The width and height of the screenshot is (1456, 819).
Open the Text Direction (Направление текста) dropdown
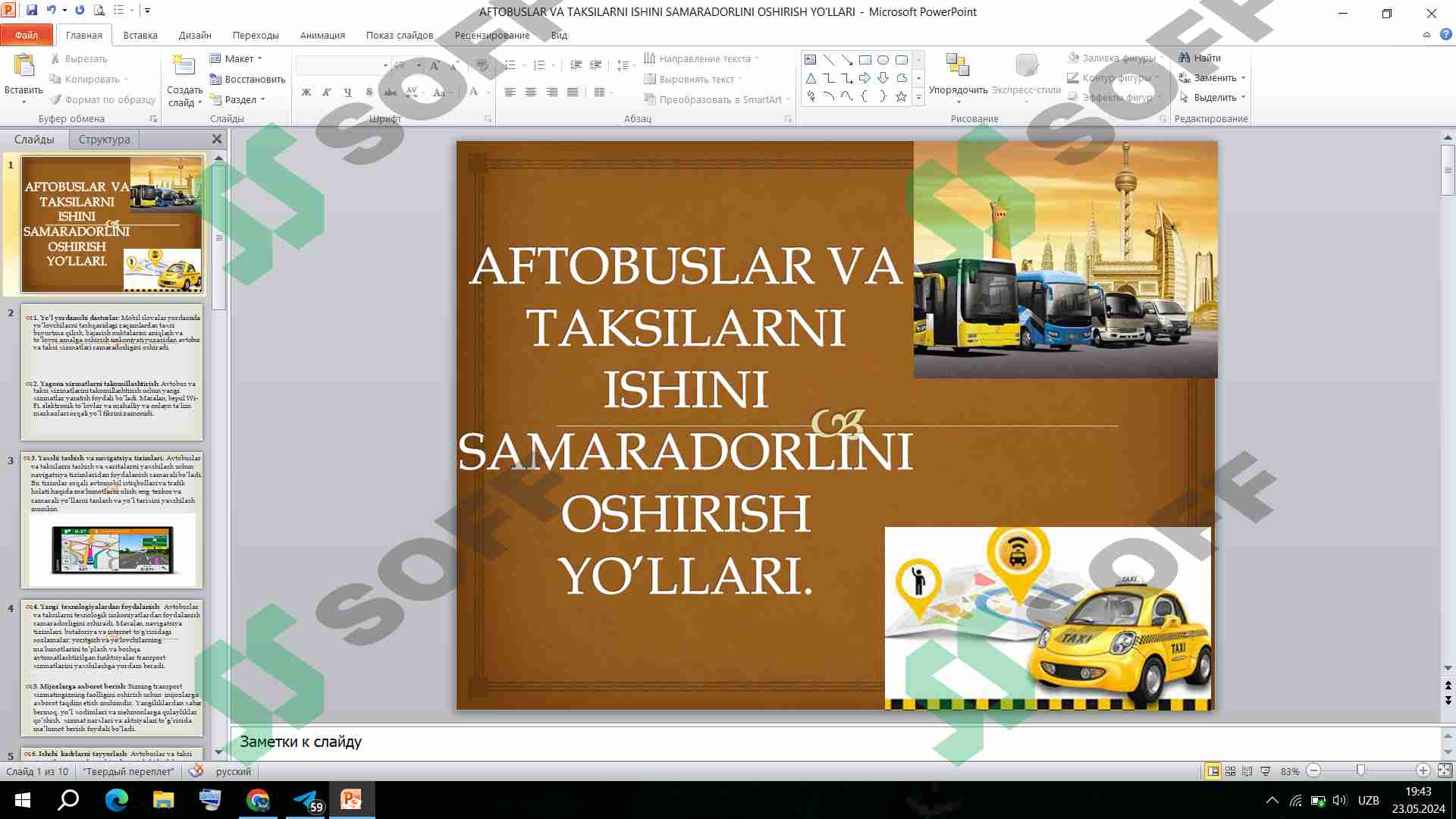click(x=701, y=58)
